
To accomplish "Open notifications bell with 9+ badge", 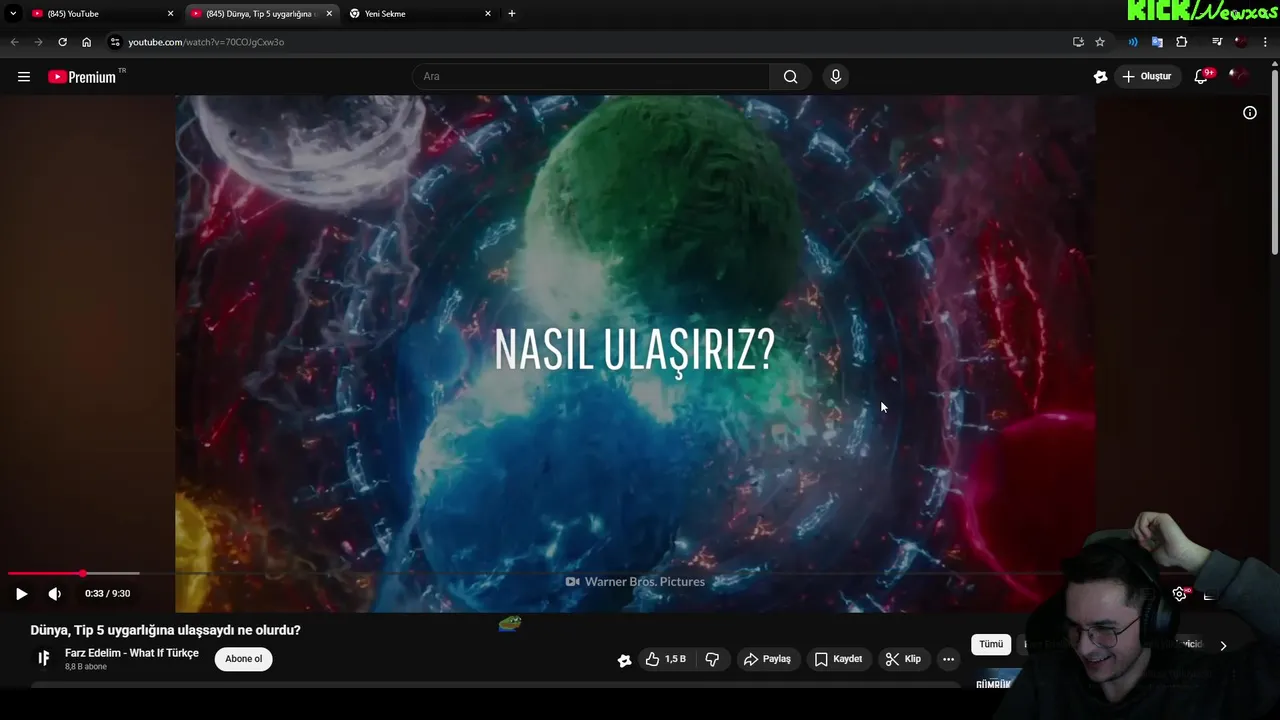I will [x=1203, y=76].
